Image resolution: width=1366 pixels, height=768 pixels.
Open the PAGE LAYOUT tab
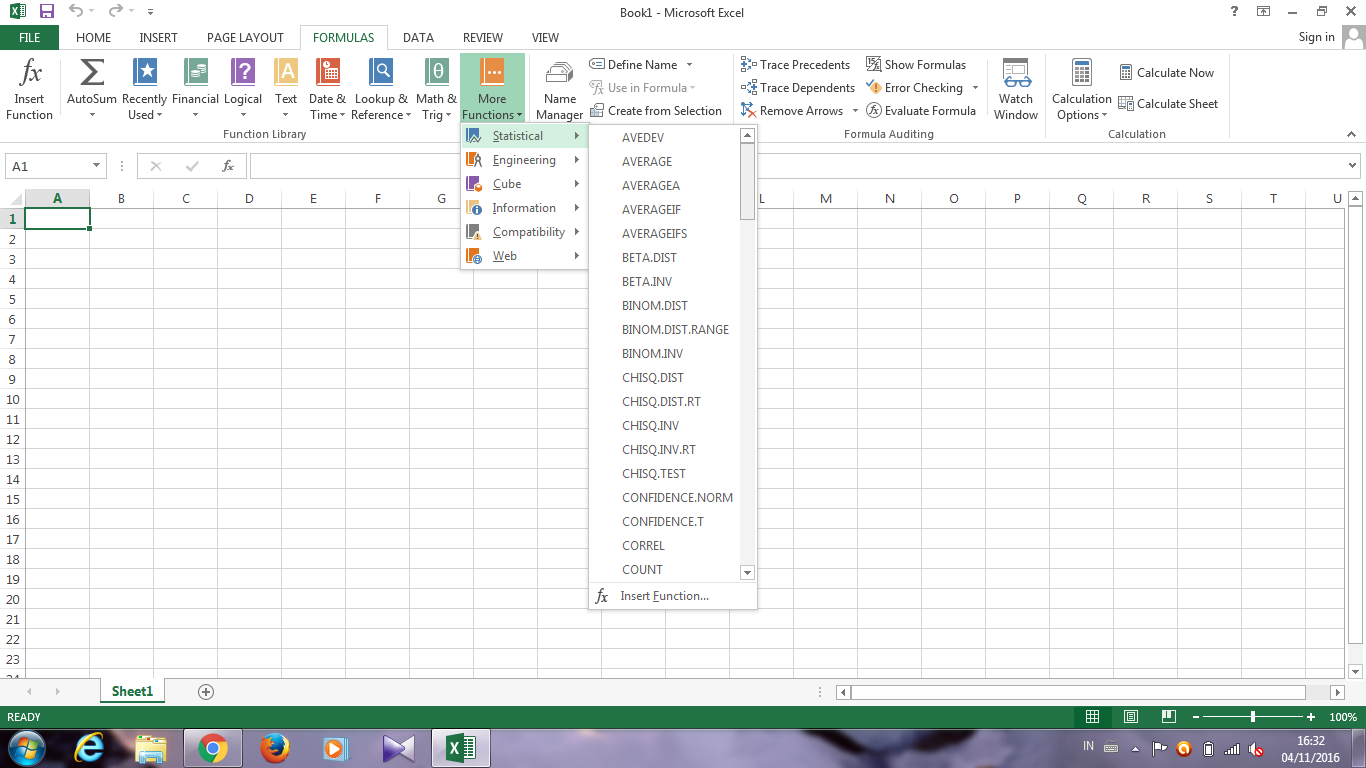coord(245,38)
